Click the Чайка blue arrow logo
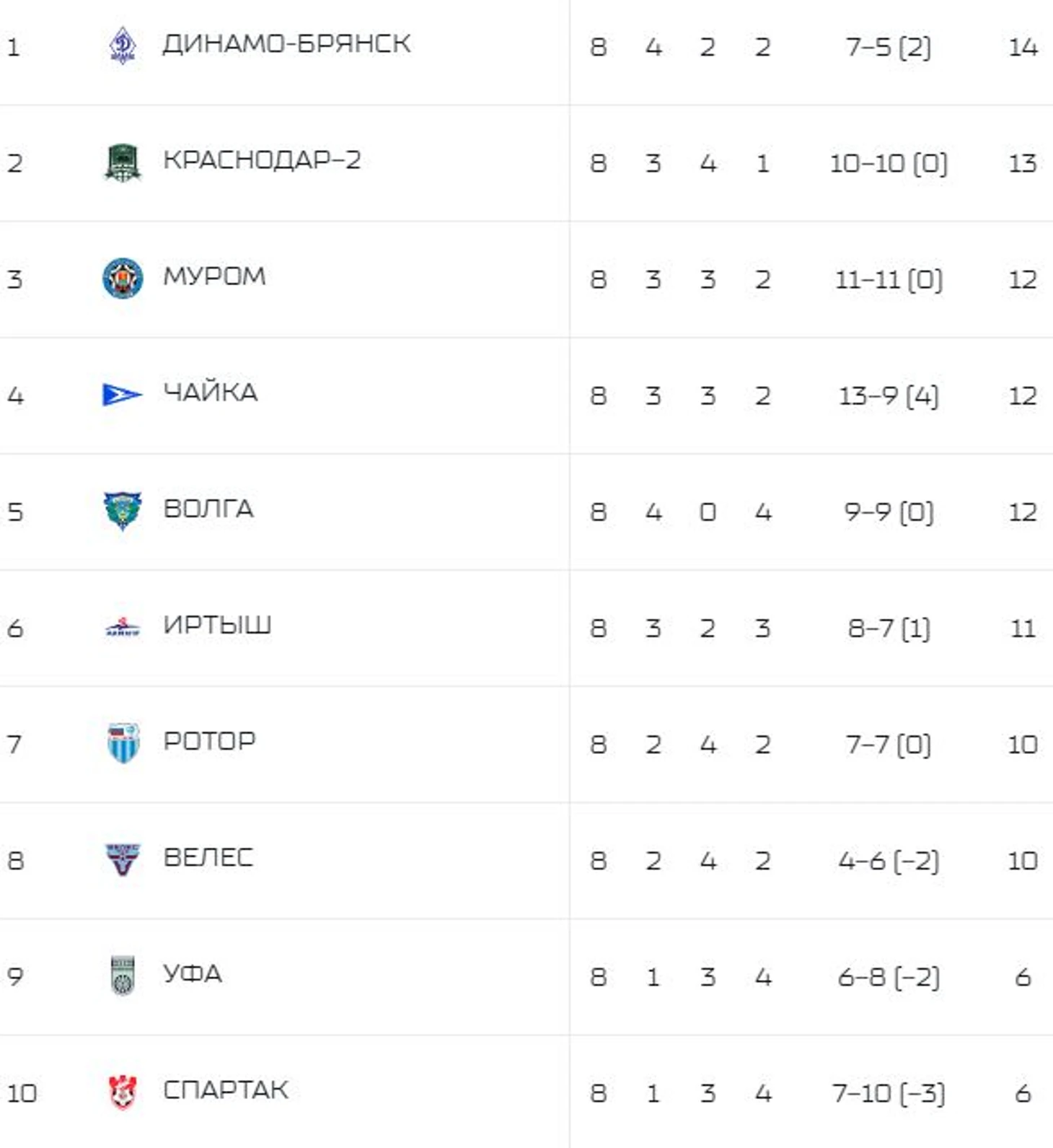Viewport: 1053px width, 1148px height. (x=123, y=395)
